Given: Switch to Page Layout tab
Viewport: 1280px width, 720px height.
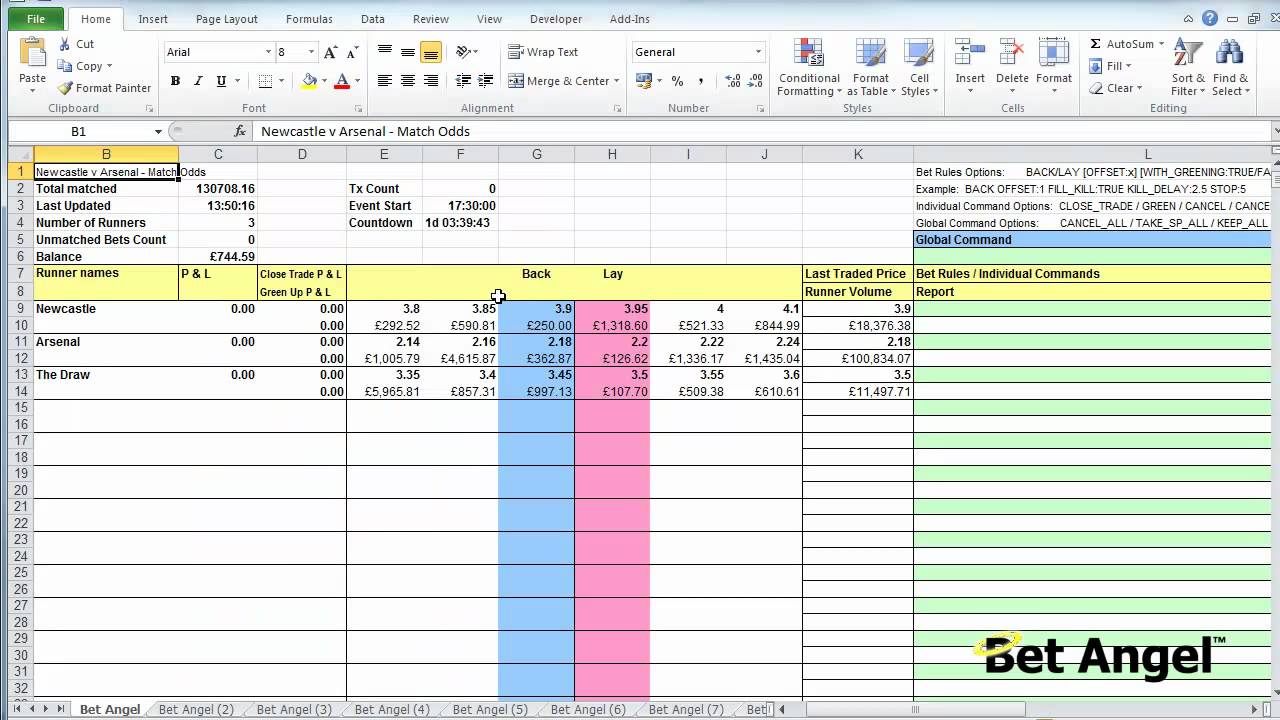Looking at the screenshot, I should click(227, 19).
